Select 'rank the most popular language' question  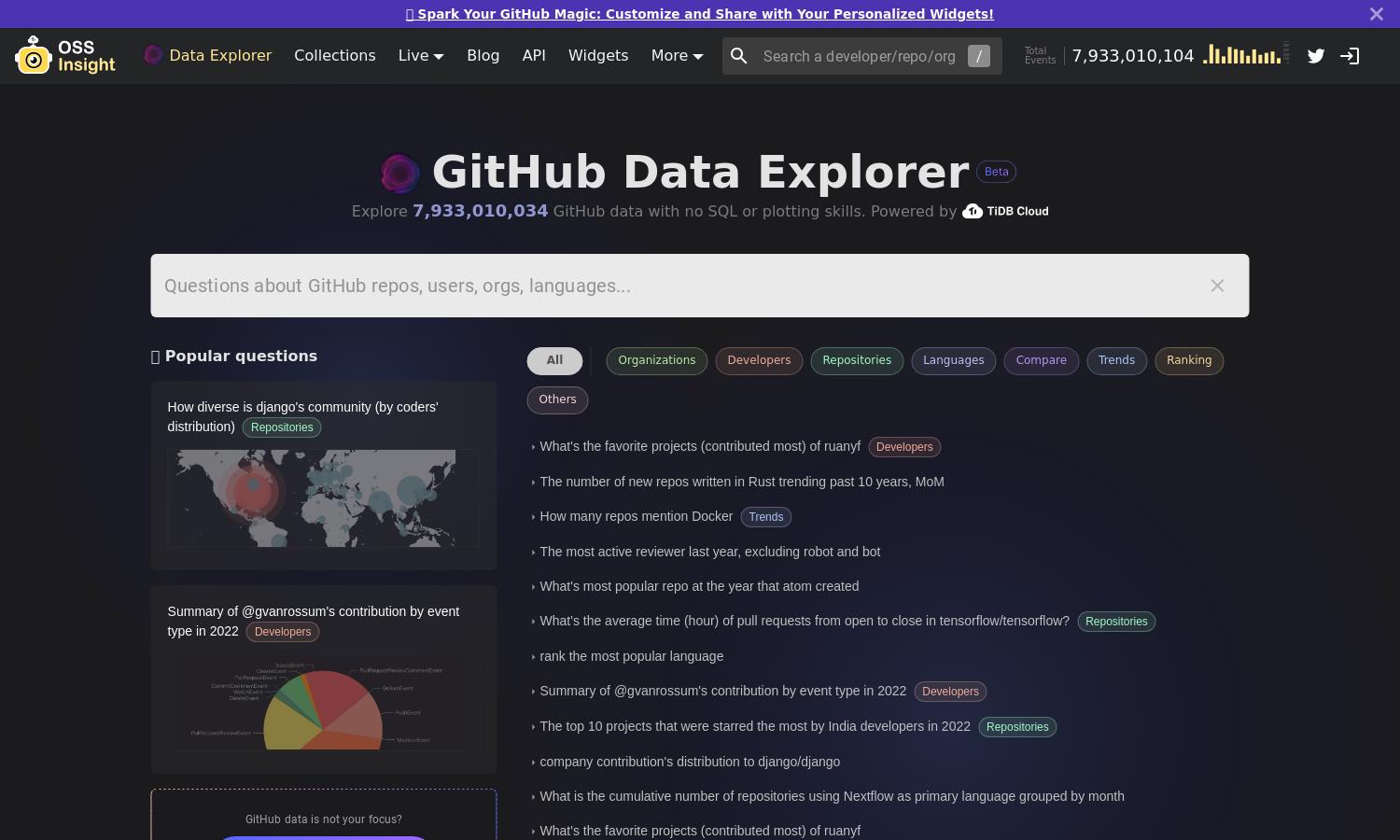(632, 656)
